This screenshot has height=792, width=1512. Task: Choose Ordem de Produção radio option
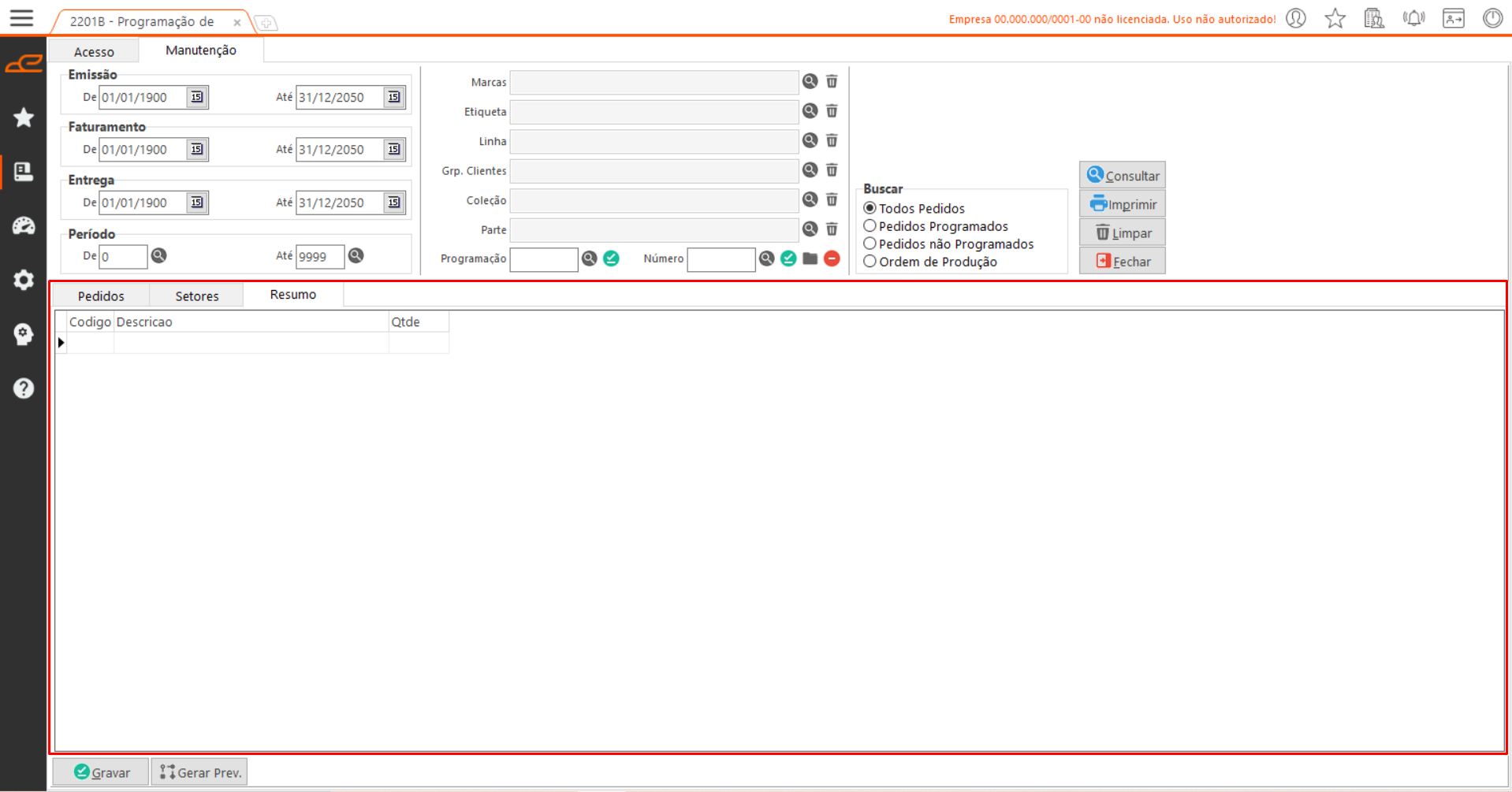click(x=870, y=262)
